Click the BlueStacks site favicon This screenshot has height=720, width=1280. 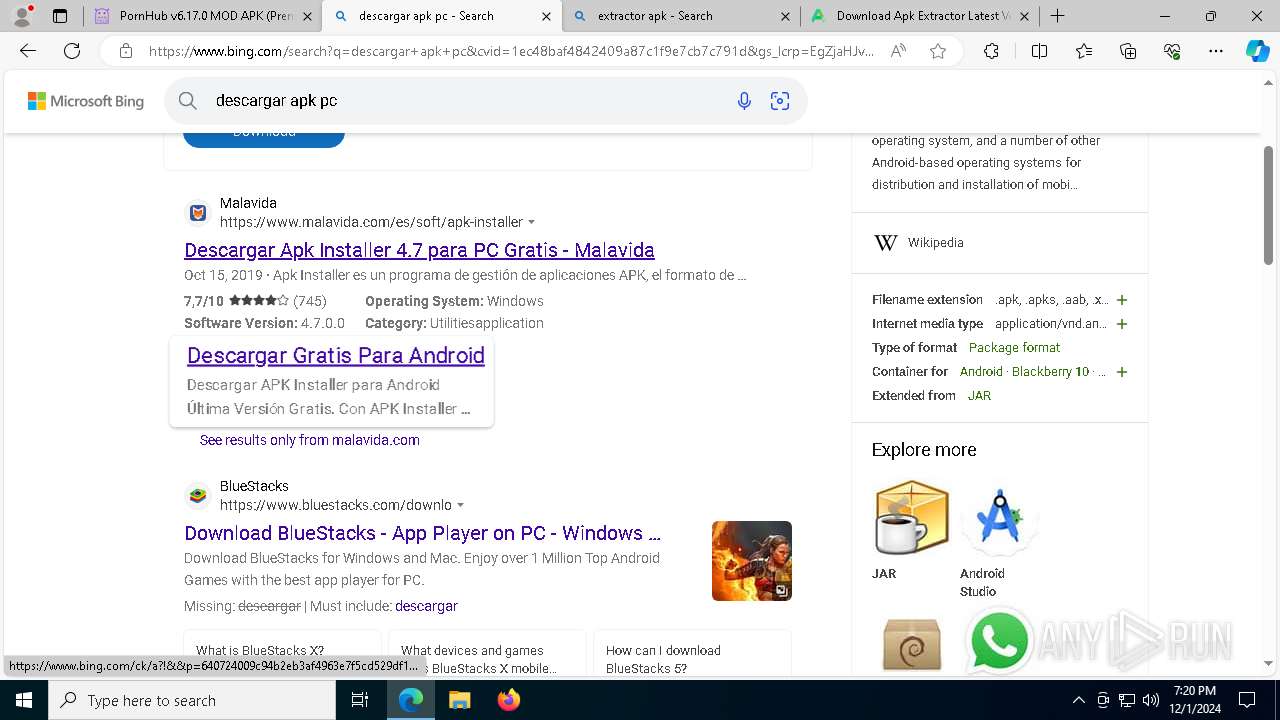pos(198,496)
